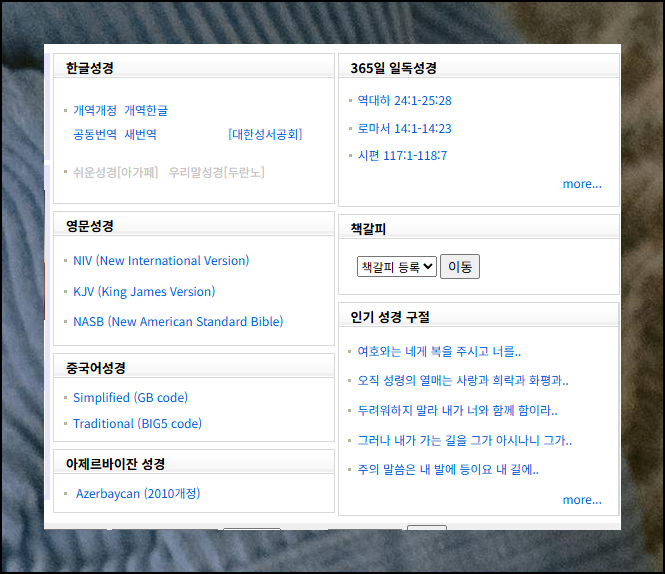The height and width of the screenshot is (574, 665).
Task: Open Azerbaycan (2010개정) Bible
Action: (x=138, y=493)
